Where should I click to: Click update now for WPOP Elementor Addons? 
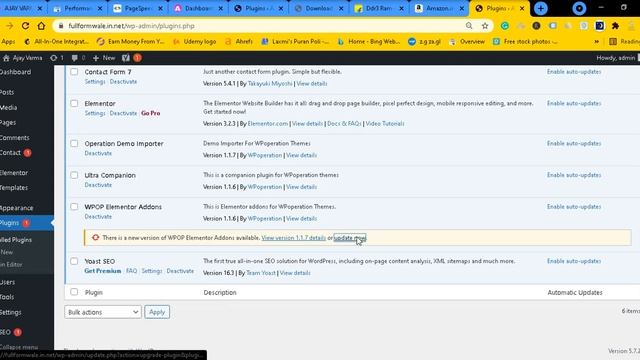click(350, 238)
